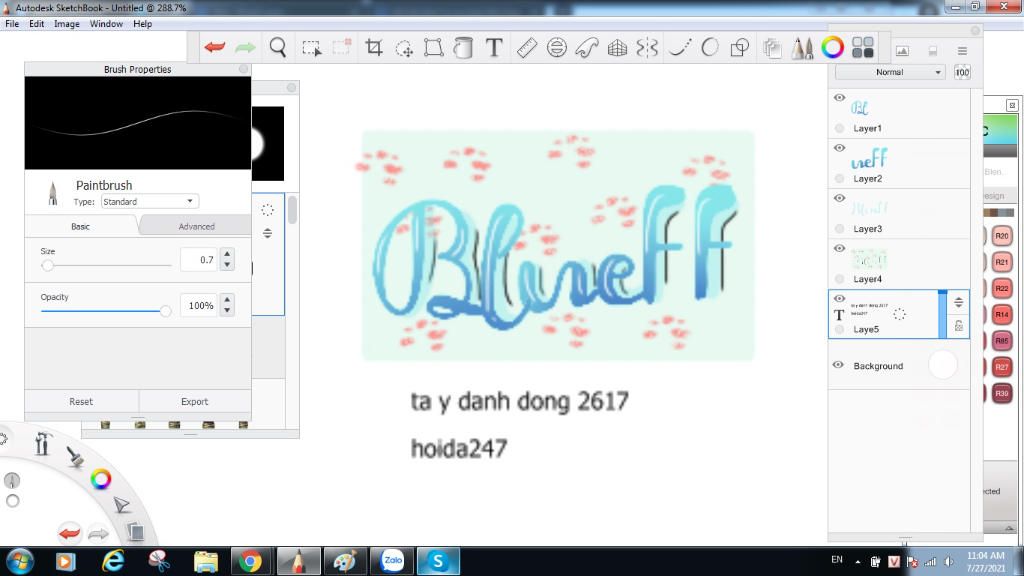Screen dimensions: 1024x576
Task: Open the brush Type dropdown
Action: [150, 202]
